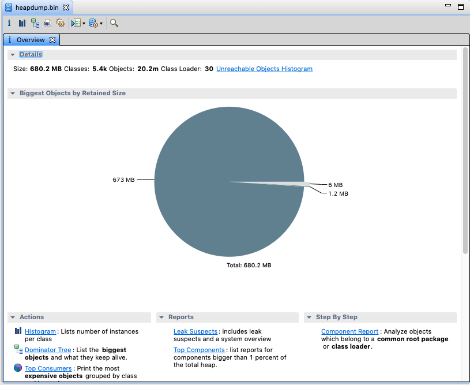
Task: Open the Leak Suspects report link
Action: [195, 331]
